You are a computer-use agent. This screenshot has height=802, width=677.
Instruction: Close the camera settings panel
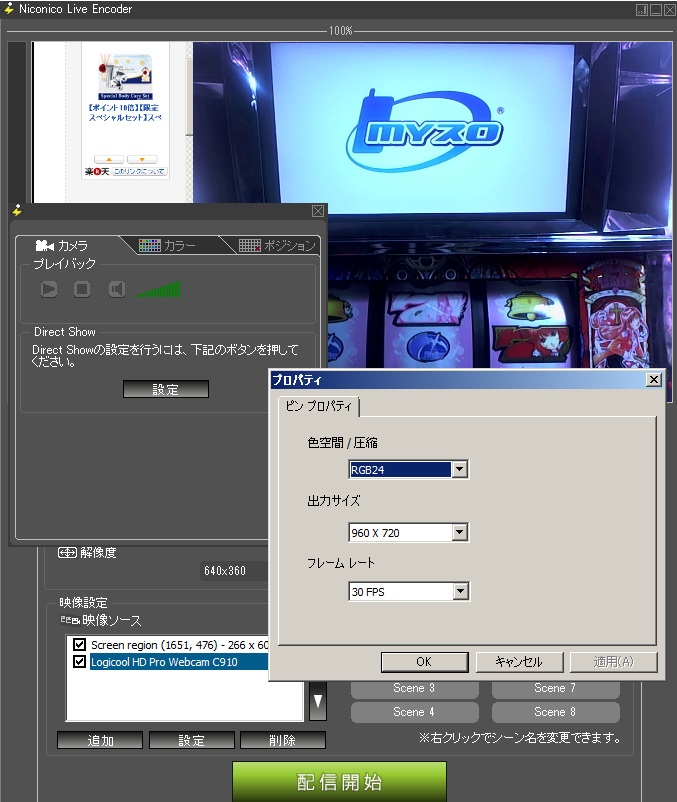point(318,211)
